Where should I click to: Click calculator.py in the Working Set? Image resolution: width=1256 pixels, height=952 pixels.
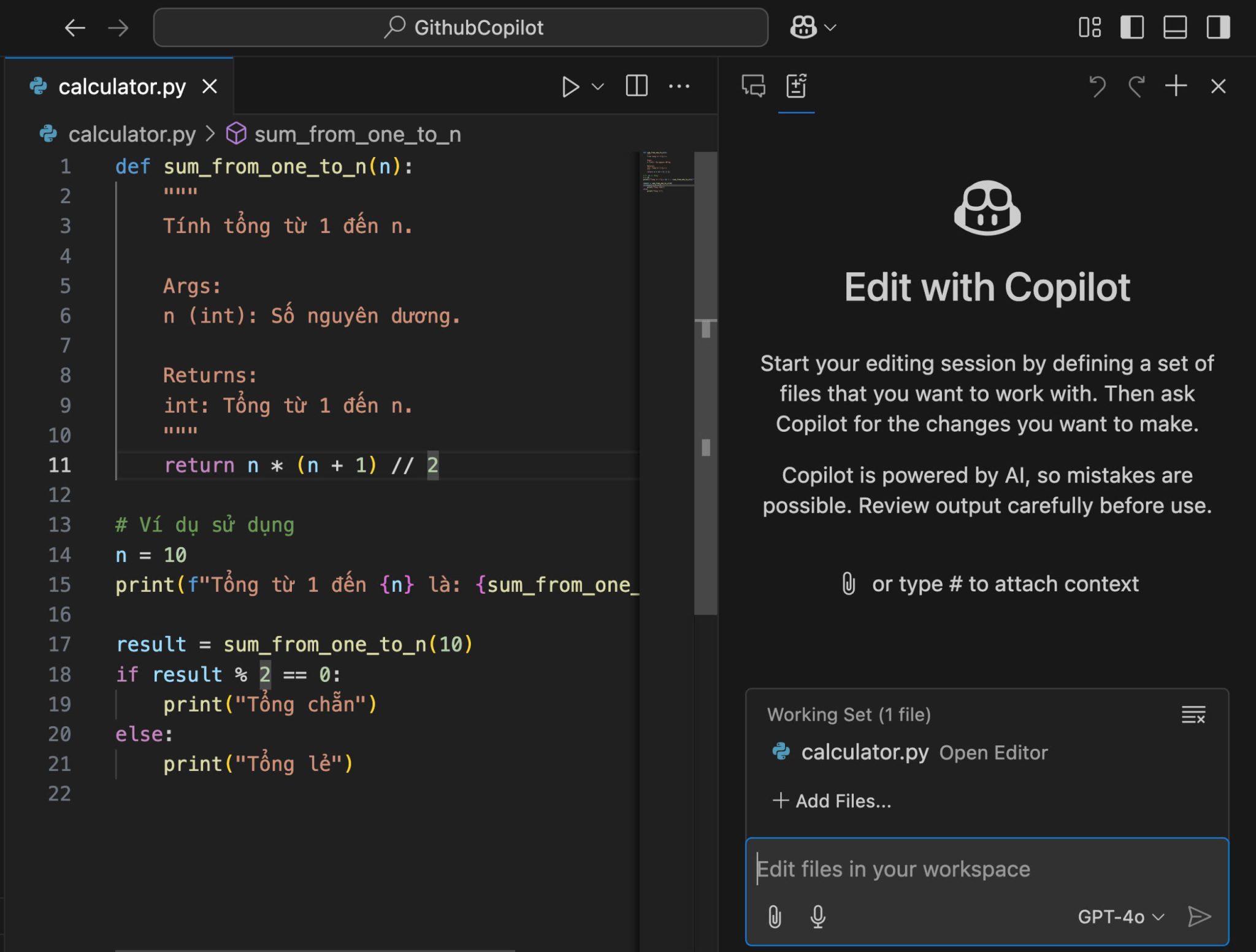coord(864,752)
